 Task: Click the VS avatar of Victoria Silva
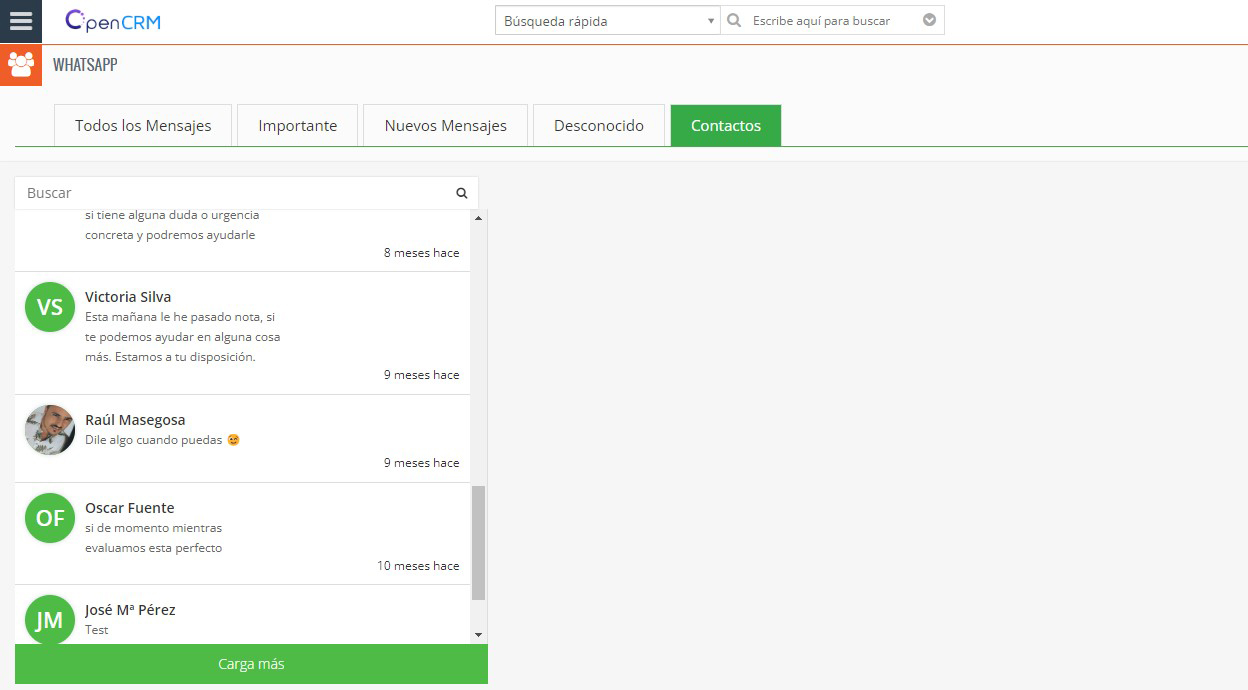coord(50,307)
